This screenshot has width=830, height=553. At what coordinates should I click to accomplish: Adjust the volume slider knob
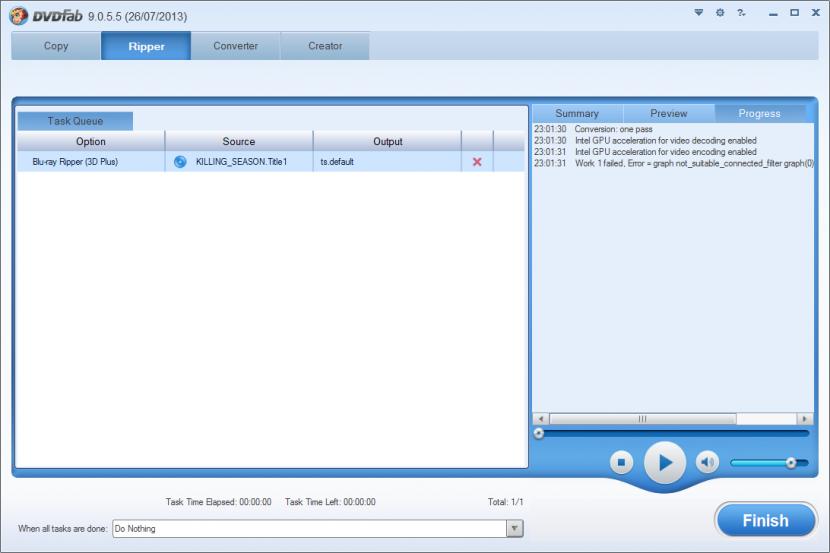tap(791, 463)
